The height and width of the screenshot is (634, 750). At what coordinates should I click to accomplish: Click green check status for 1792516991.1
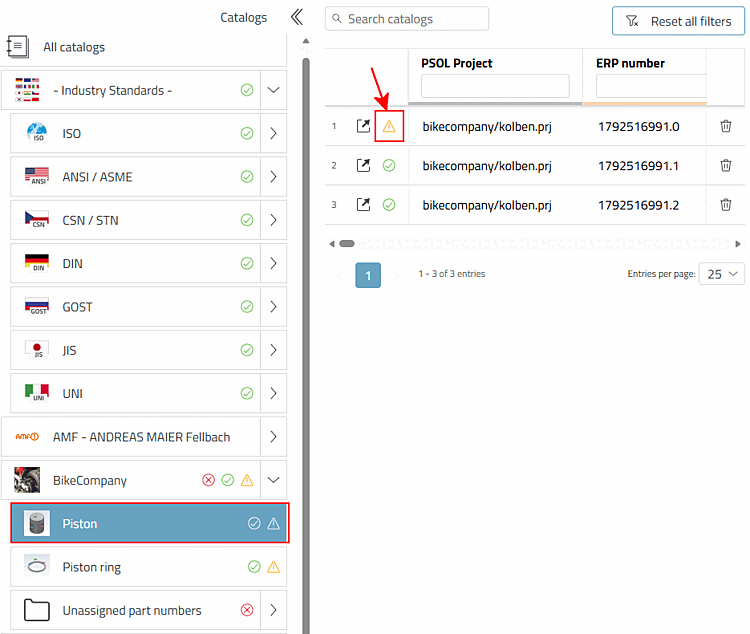(389, 166)
